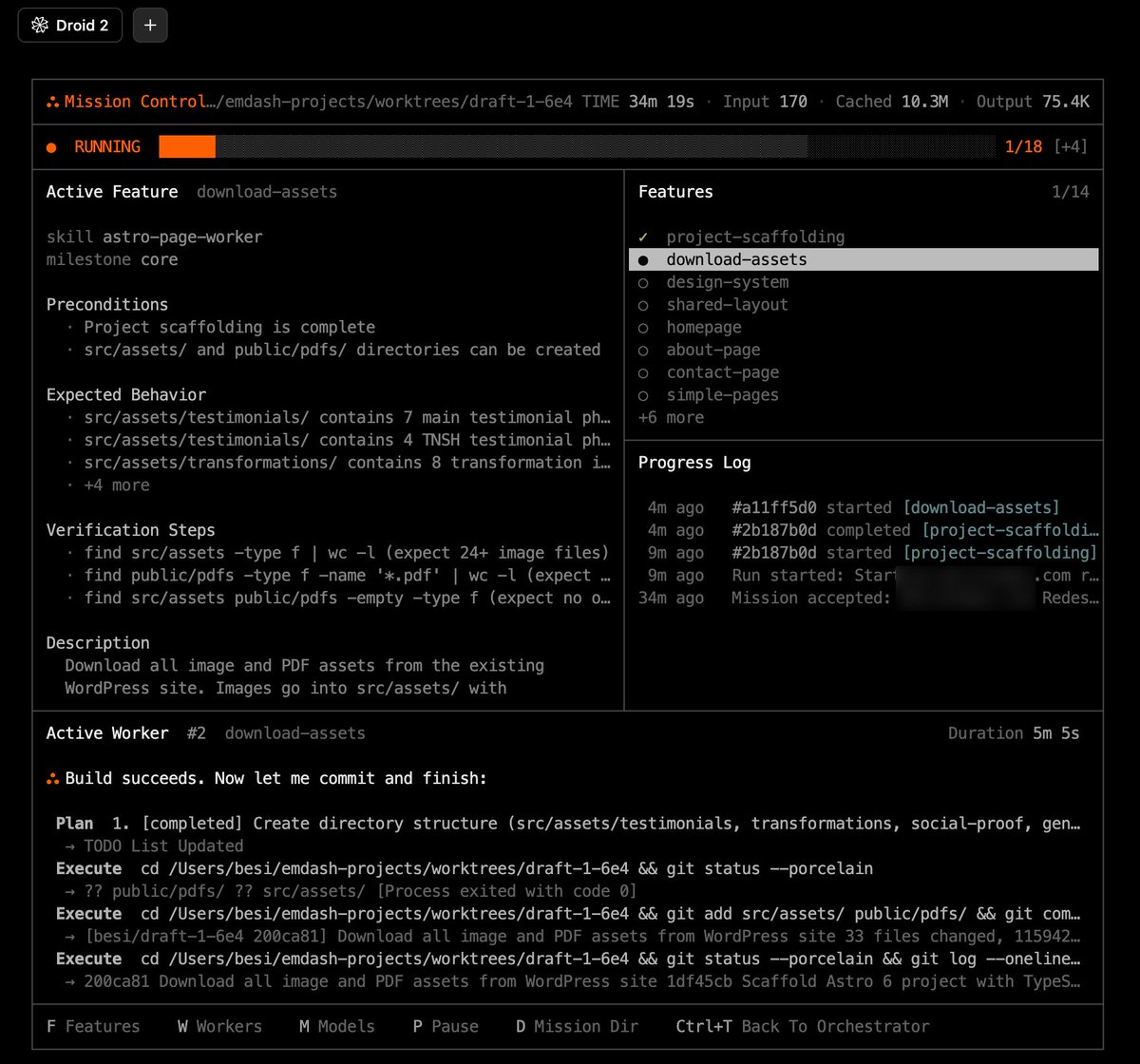Viewport: 1140px width, 1064px height.
Task: Click the 1/18 progress counter
Action: (1023, 146)
